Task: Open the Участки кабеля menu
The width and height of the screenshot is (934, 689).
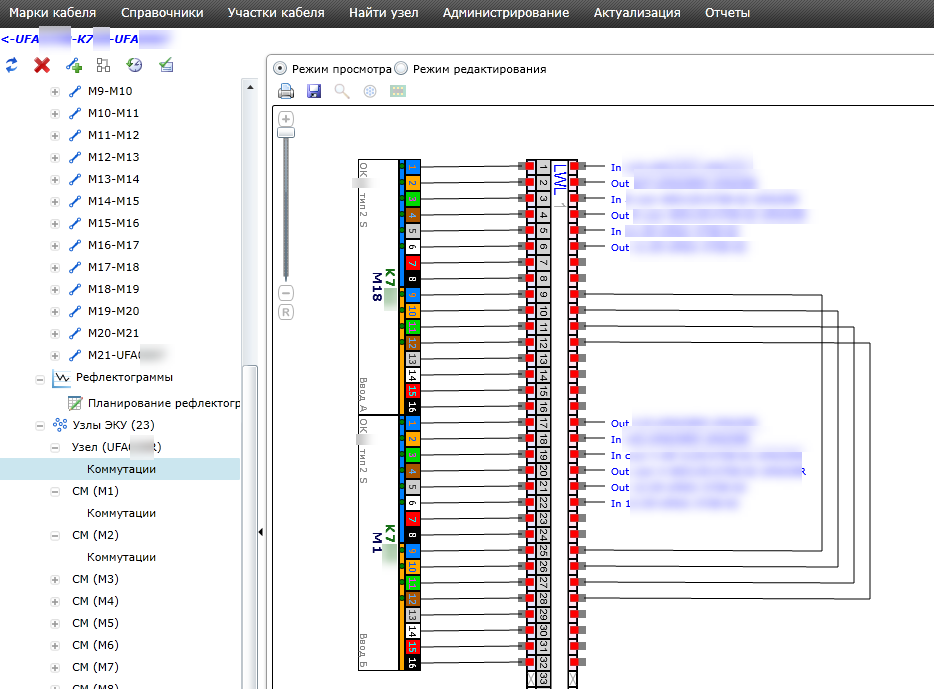Action: tap(276, 13)
